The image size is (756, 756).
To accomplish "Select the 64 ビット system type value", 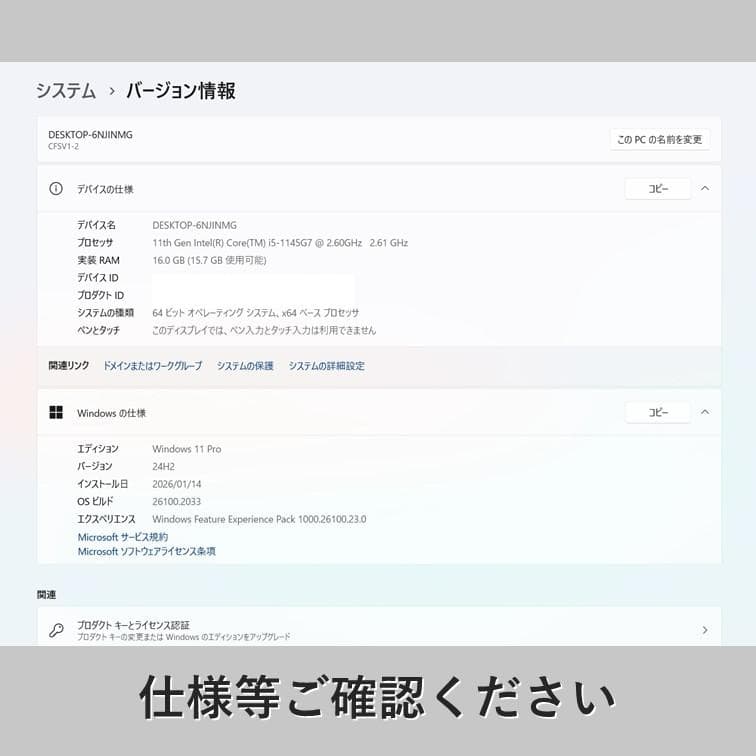I will point(256,313).
